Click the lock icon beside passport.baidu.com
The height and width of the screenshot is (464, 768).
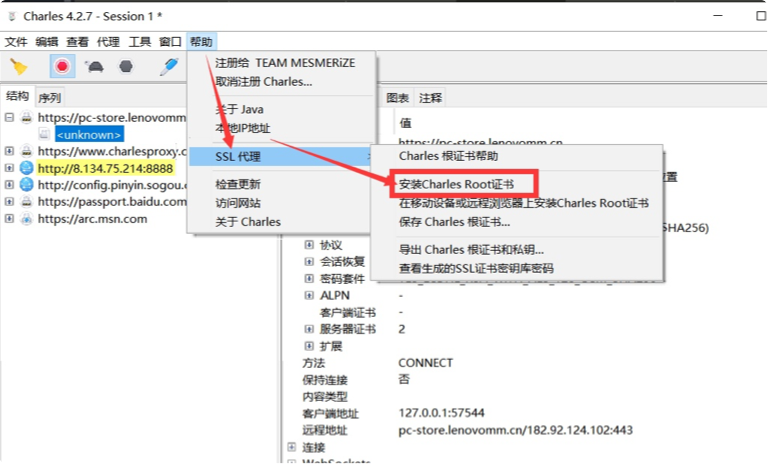[x=26, y=201]
